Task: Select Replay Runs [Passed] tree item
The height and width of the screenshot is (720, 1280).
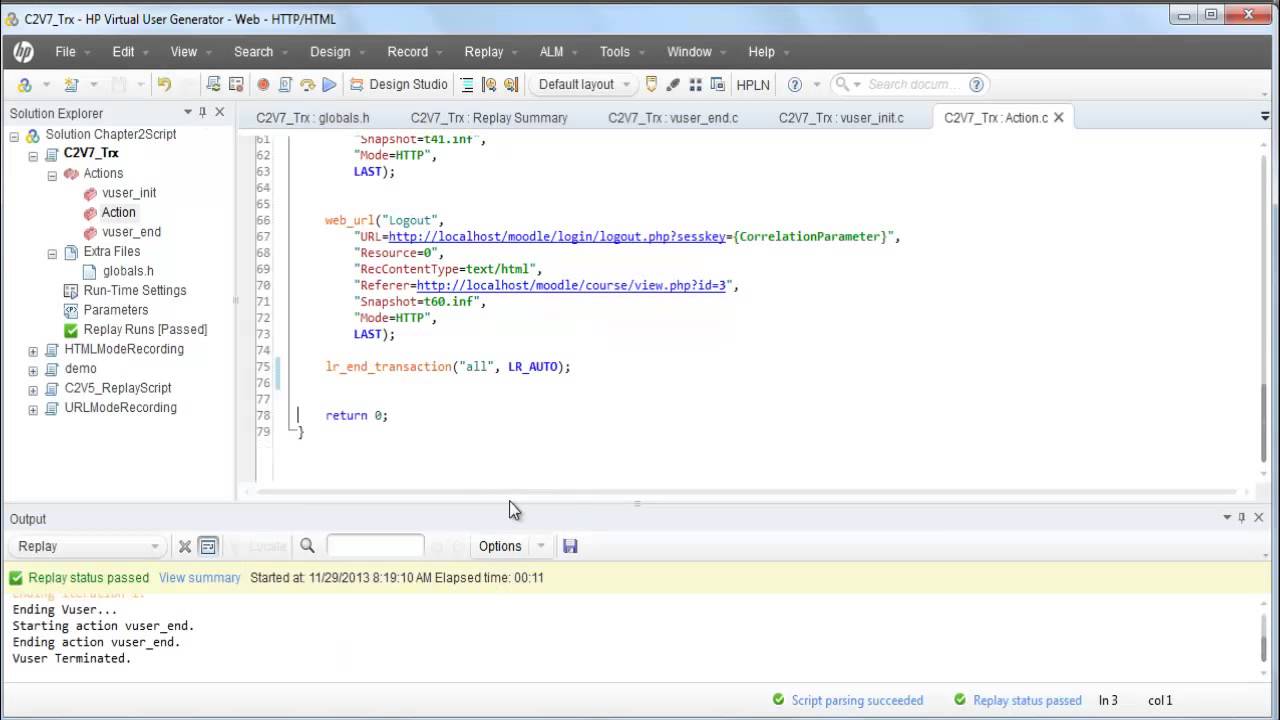Action: click(x=145, y=330)
